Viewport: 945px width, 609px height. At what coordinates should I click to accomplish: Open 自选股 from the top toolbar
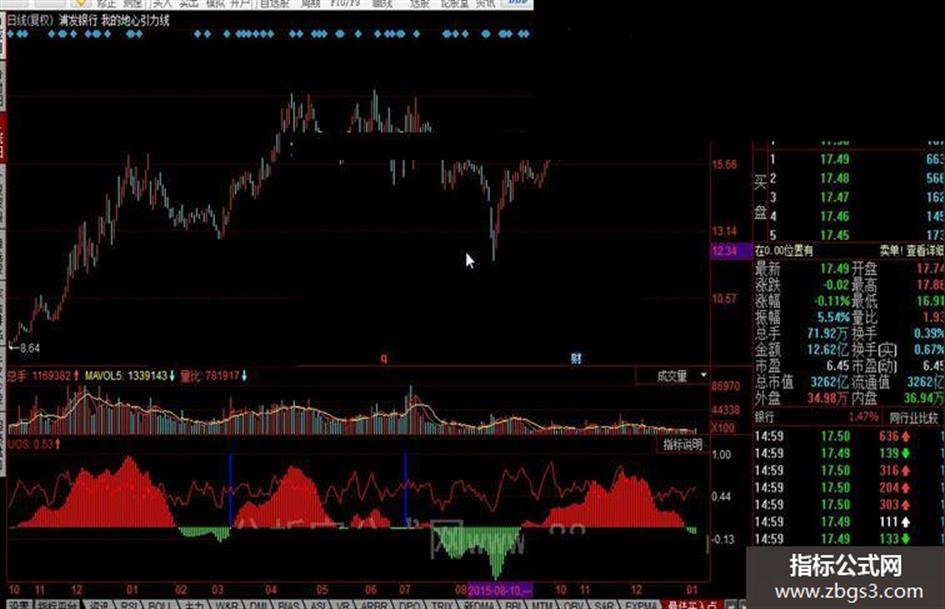point(274,4)
